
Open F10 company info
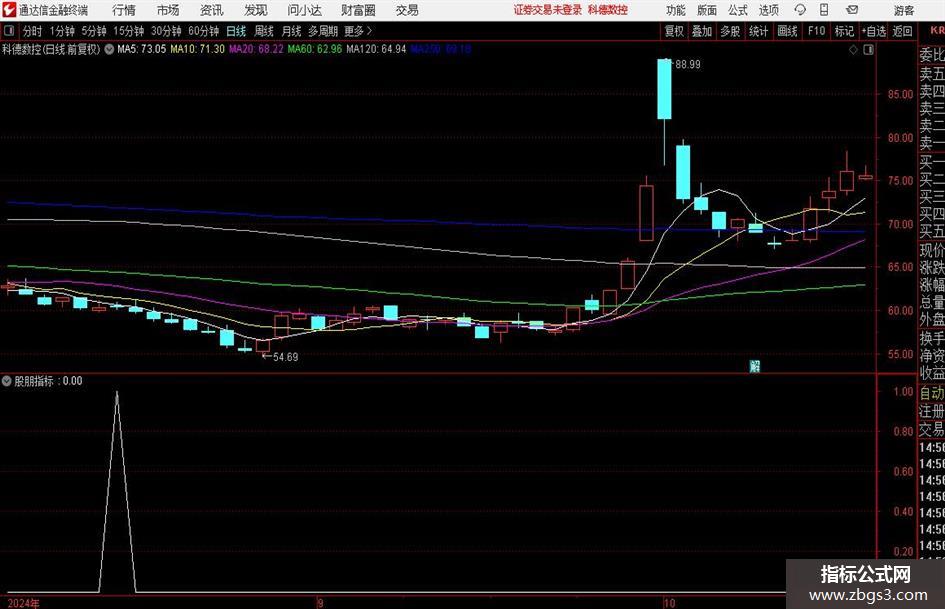(x=816, y=31)
